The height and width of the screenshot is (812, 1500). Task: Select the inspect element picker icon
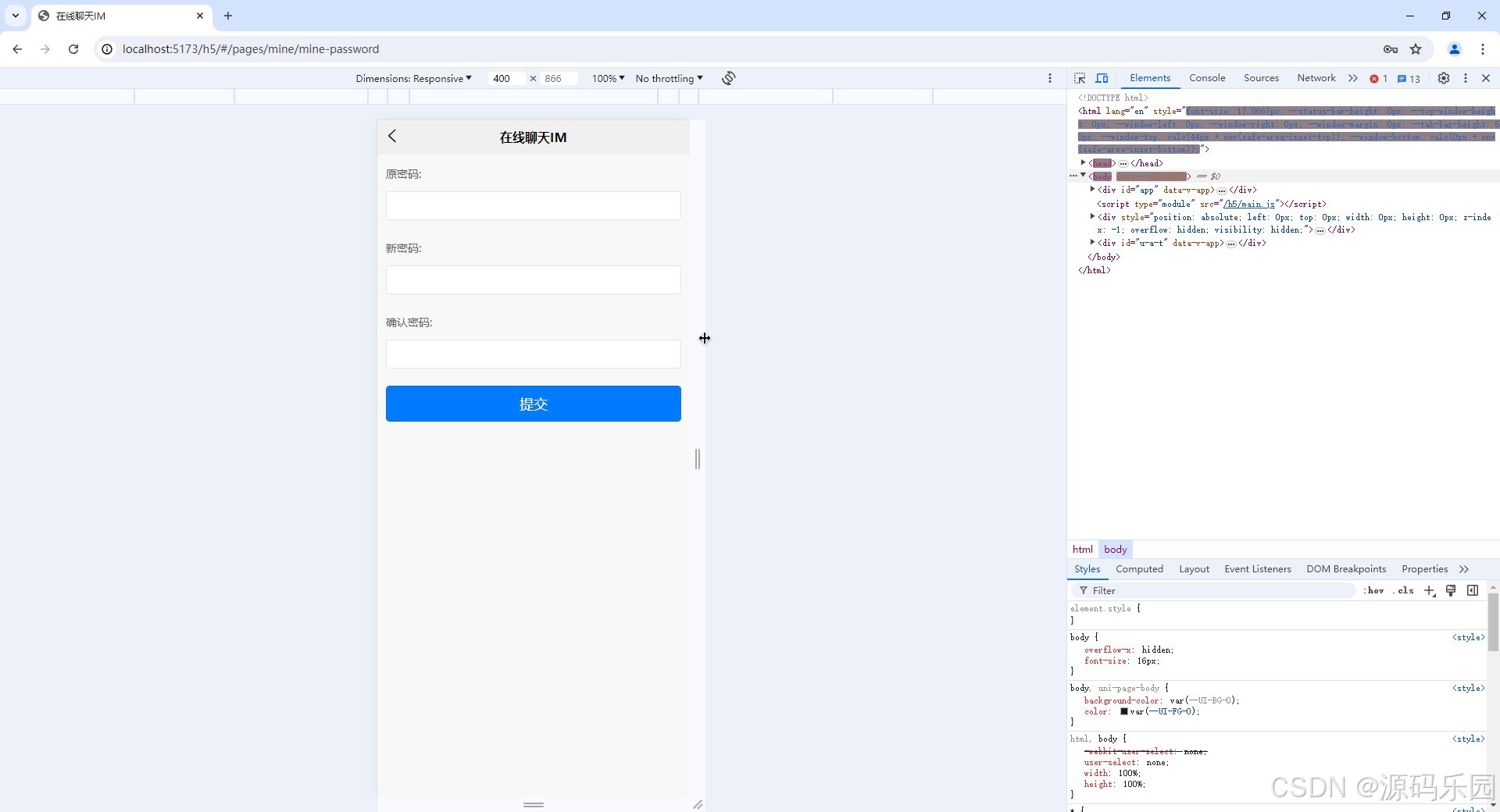point(1079,78)
